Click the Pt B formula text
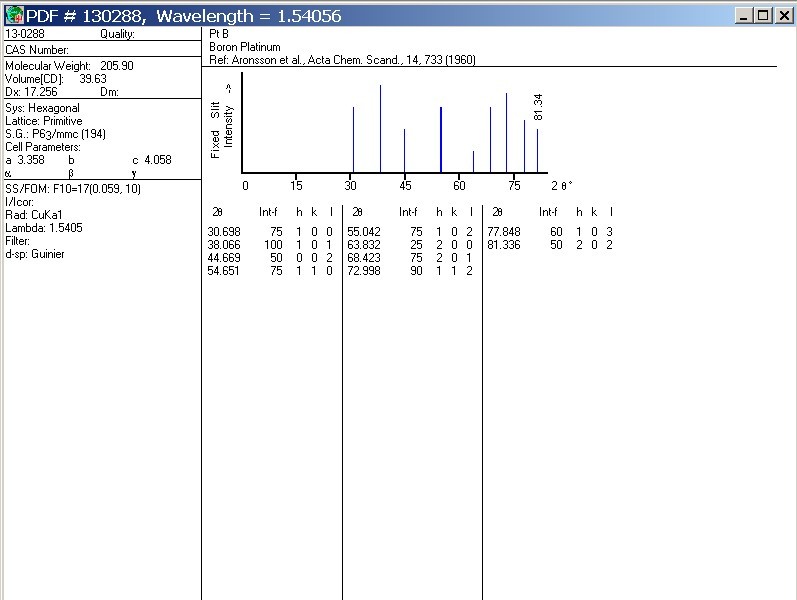Screen dimensions: 797x600 pos(219,34)
